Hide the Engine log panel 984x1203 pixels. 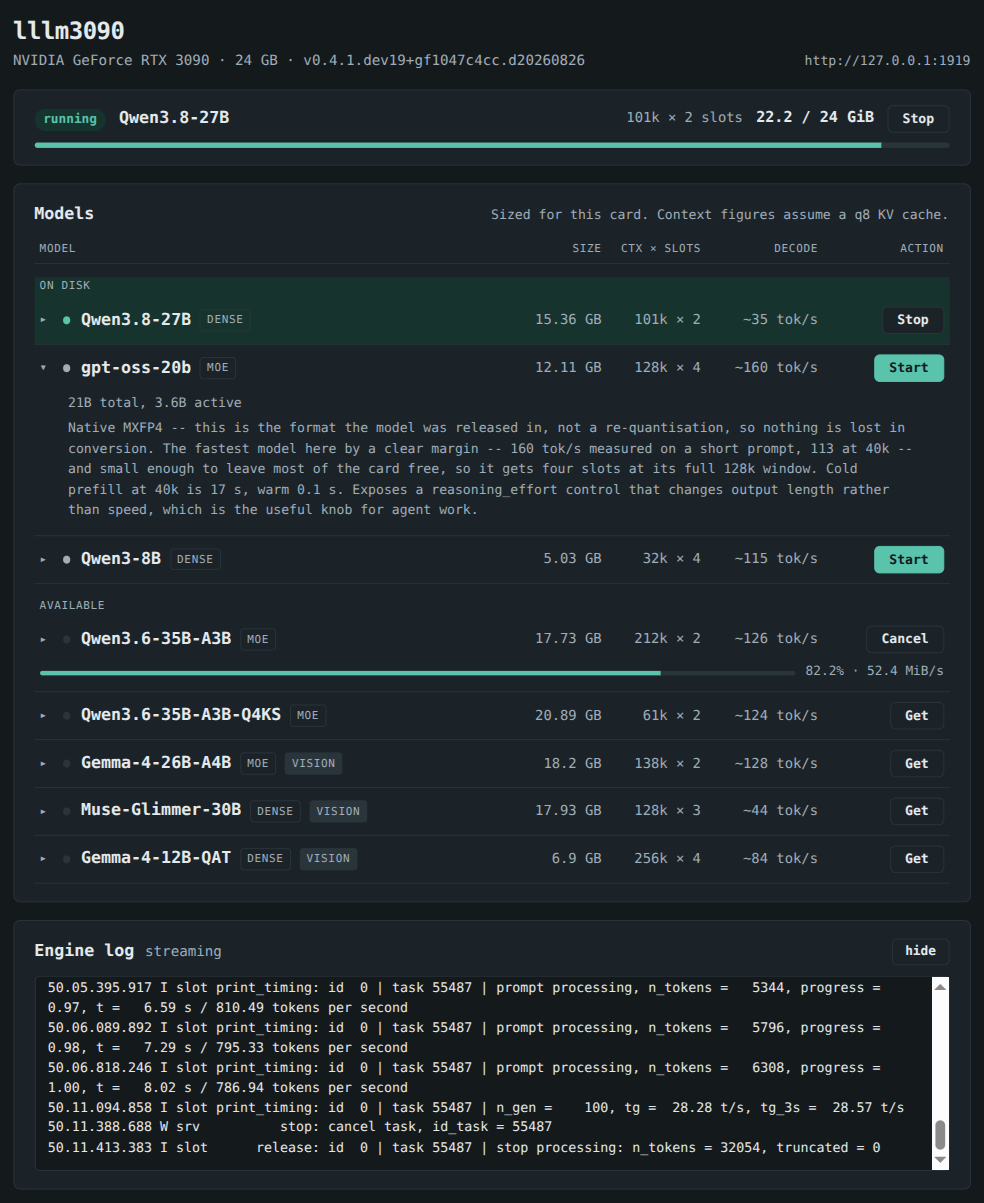[920, 951]
